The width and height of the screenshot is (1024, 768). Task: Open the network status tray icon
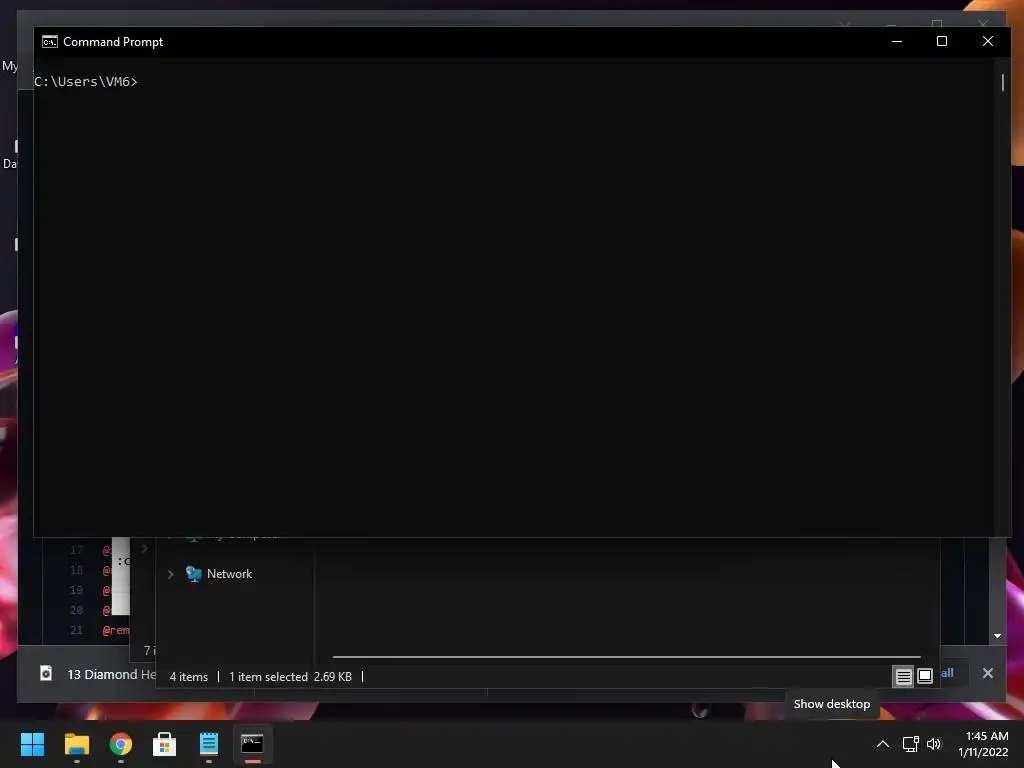click(x=910, y=744)
